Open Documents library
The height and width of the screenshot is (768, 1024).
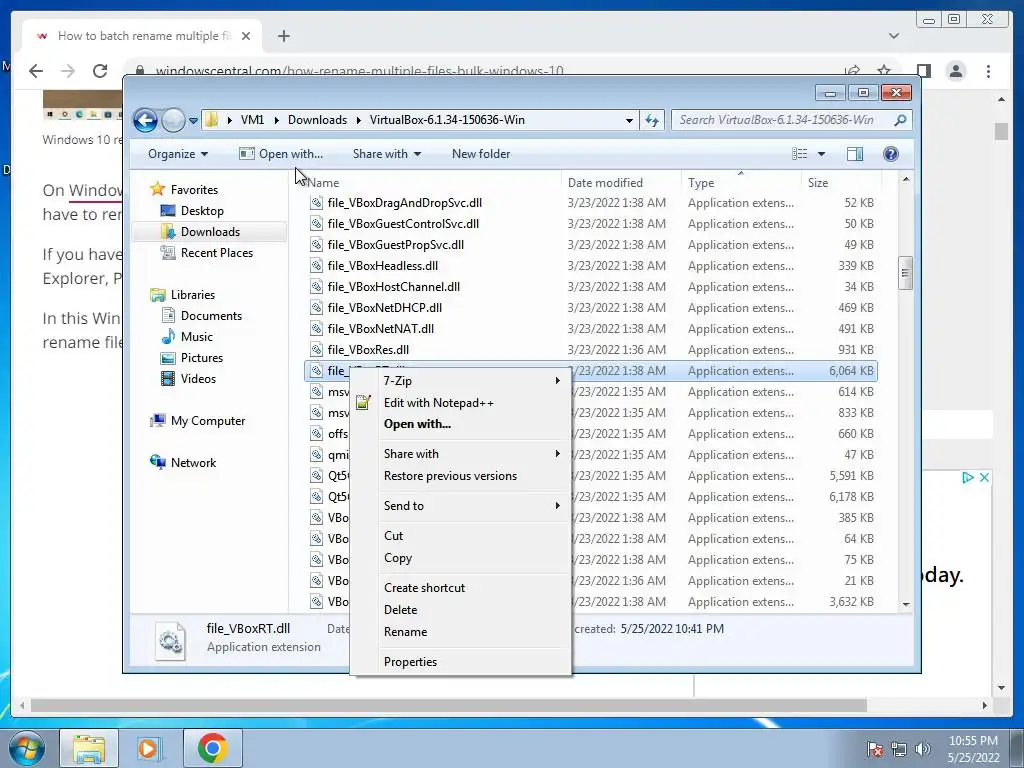211,316
